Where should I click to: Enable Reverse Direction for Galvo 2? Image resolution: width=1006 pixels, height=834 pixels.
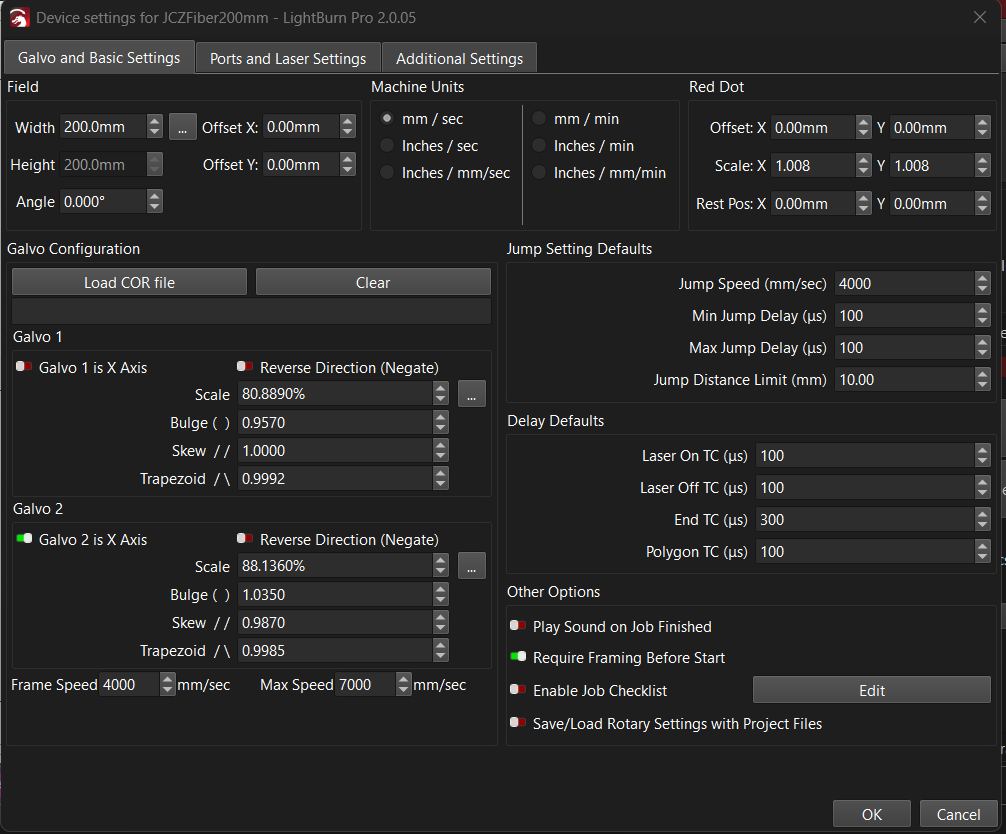coord(245,540)
